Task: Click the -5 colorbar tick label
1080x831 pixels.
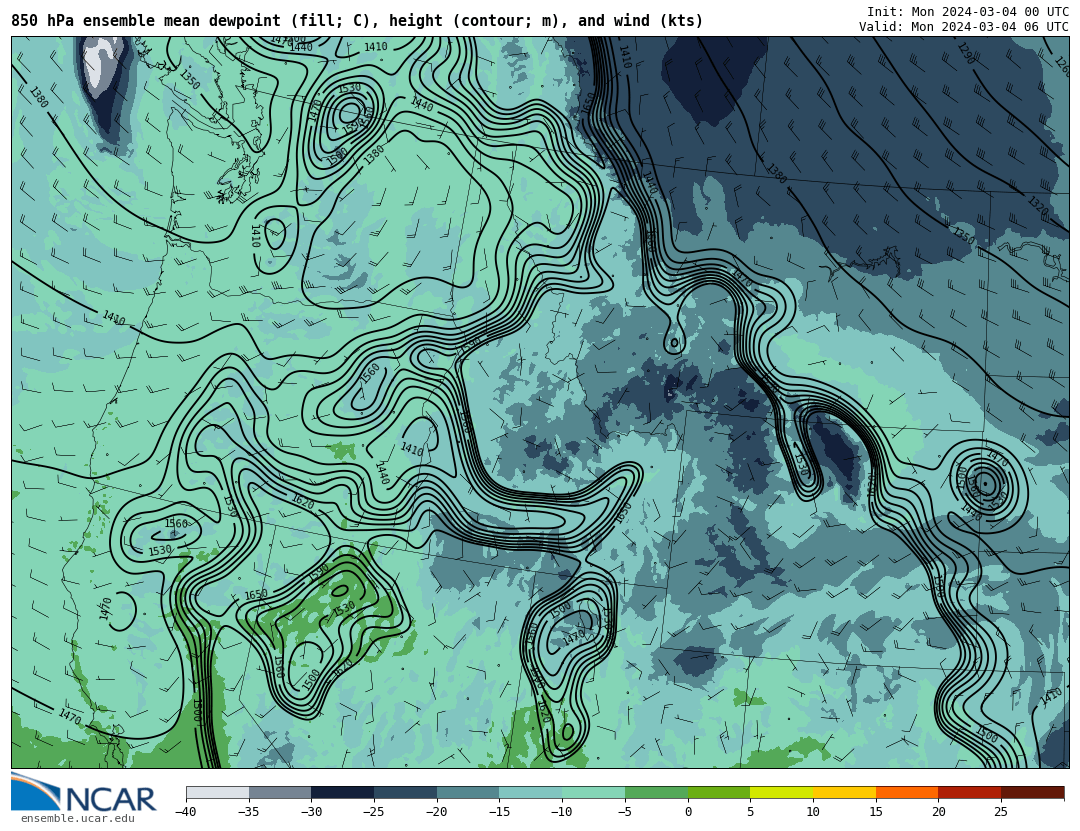Action: [625, 812]
